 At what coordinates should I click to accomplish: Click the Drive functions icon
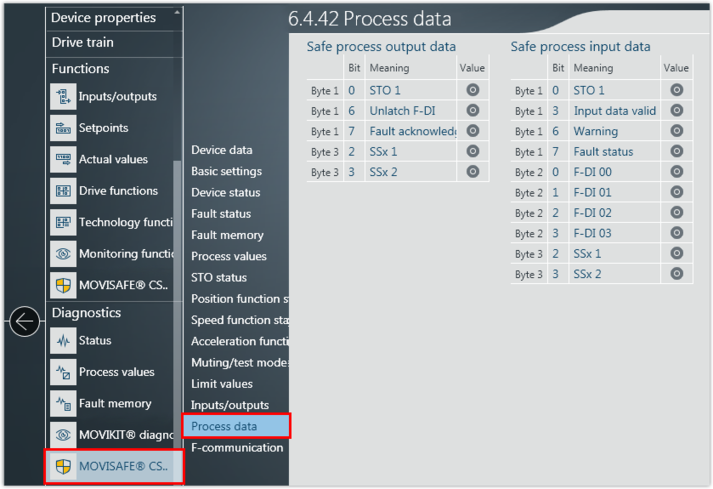pos(63,191)
